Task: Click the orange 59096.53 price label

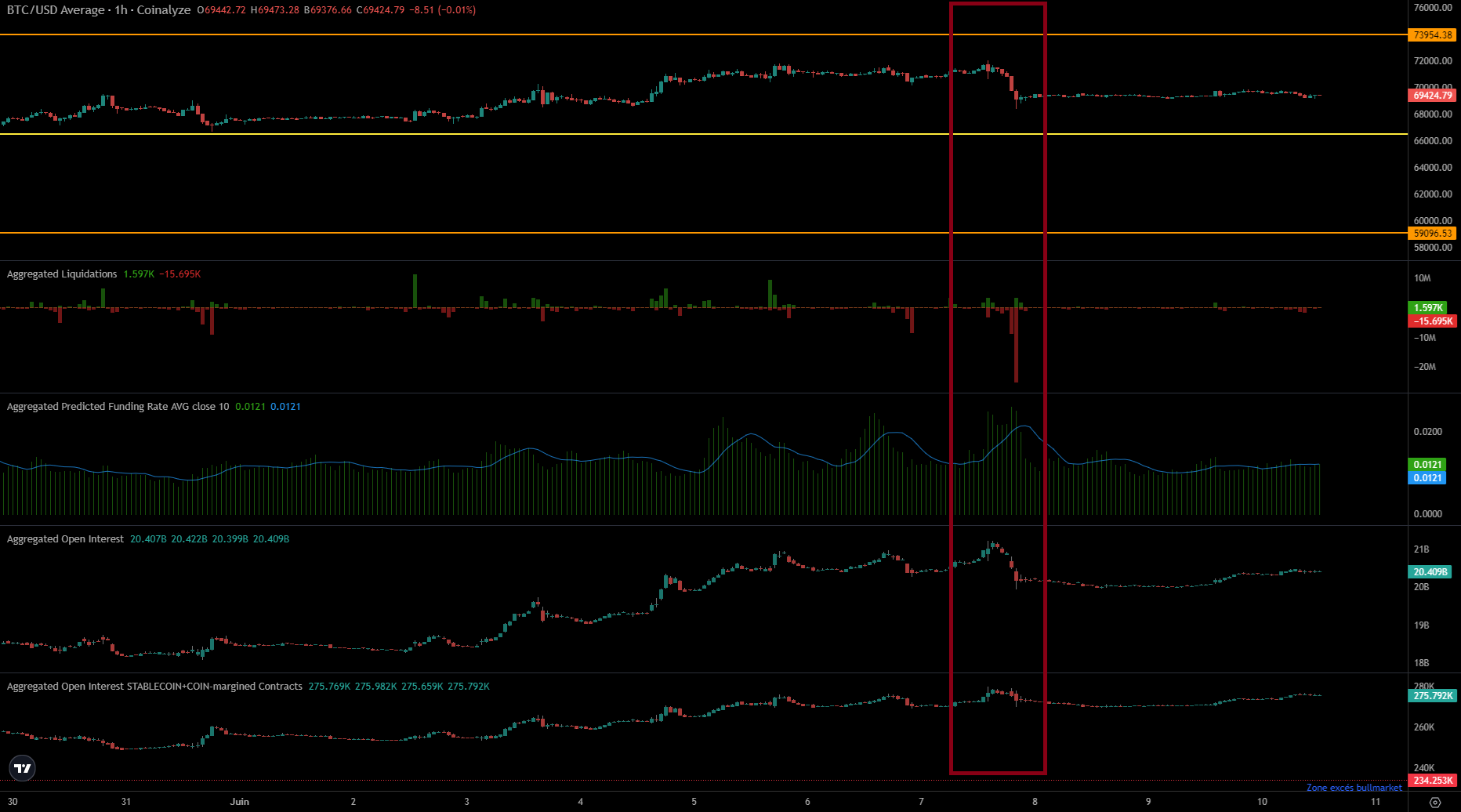Action: pyautogui.click(x=1430, y=233)
